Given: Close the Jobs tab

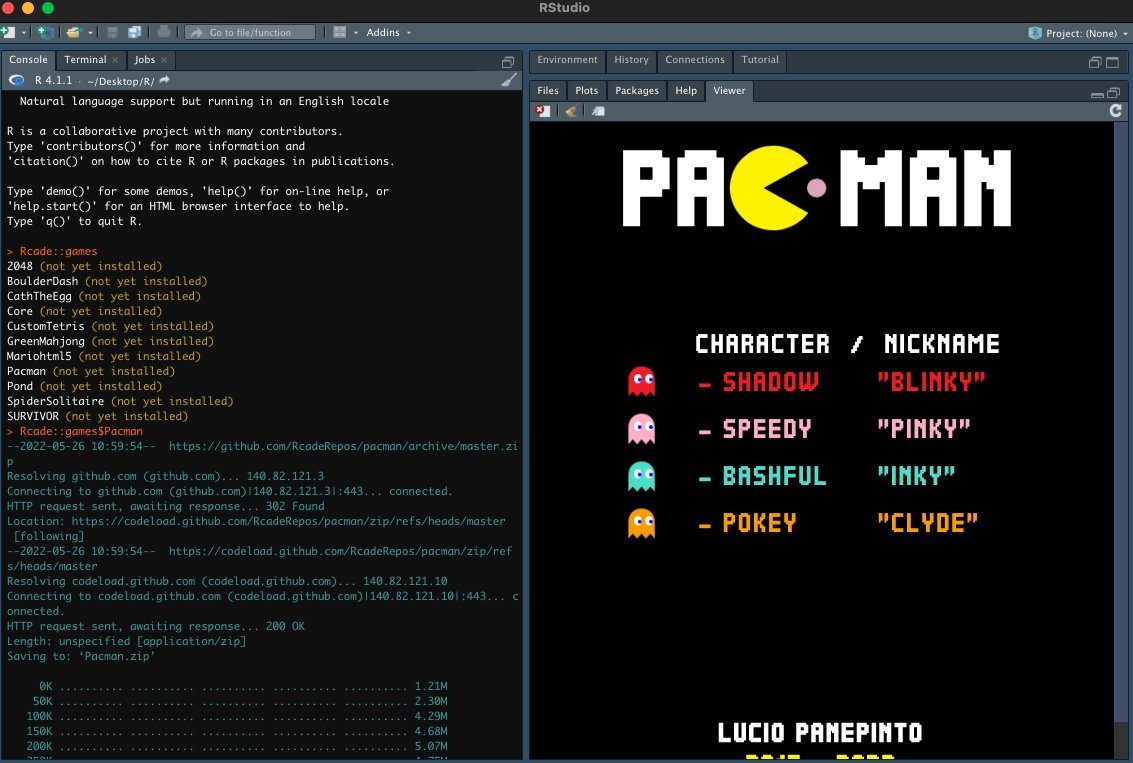Looking at the screenshot, I should click(x=164, y=60).
